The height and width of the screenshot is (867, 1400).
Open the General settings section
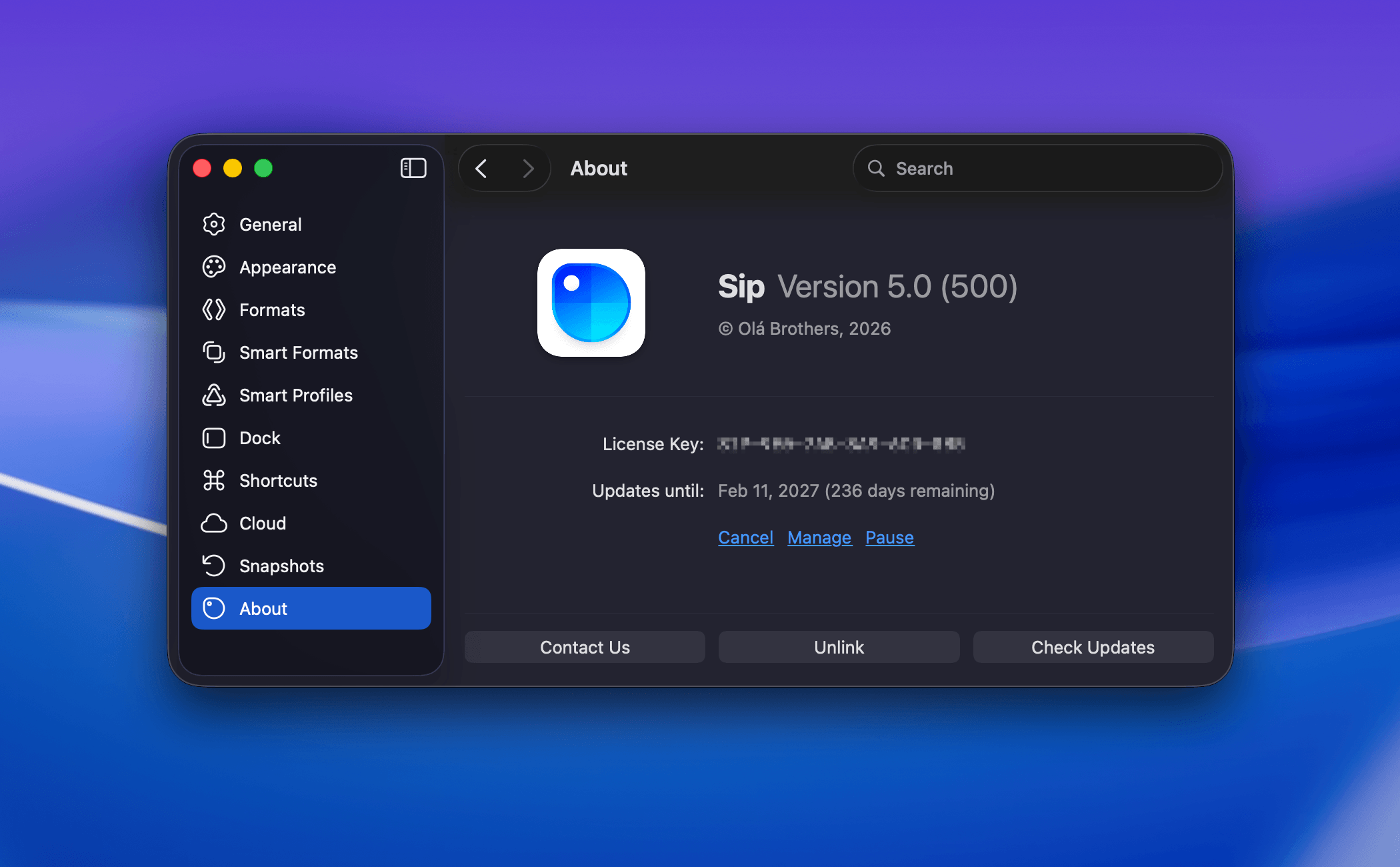pyautogui.click(x=311, y=225)
